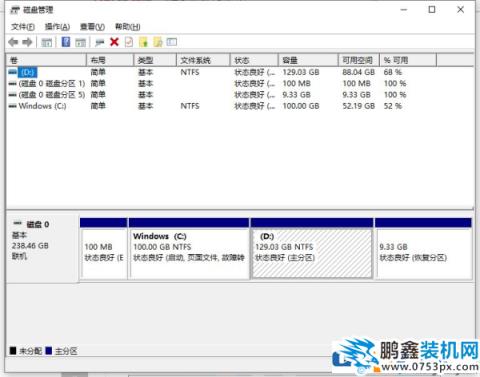Select the Windows (C:) volume row

[x=240, y=106]
